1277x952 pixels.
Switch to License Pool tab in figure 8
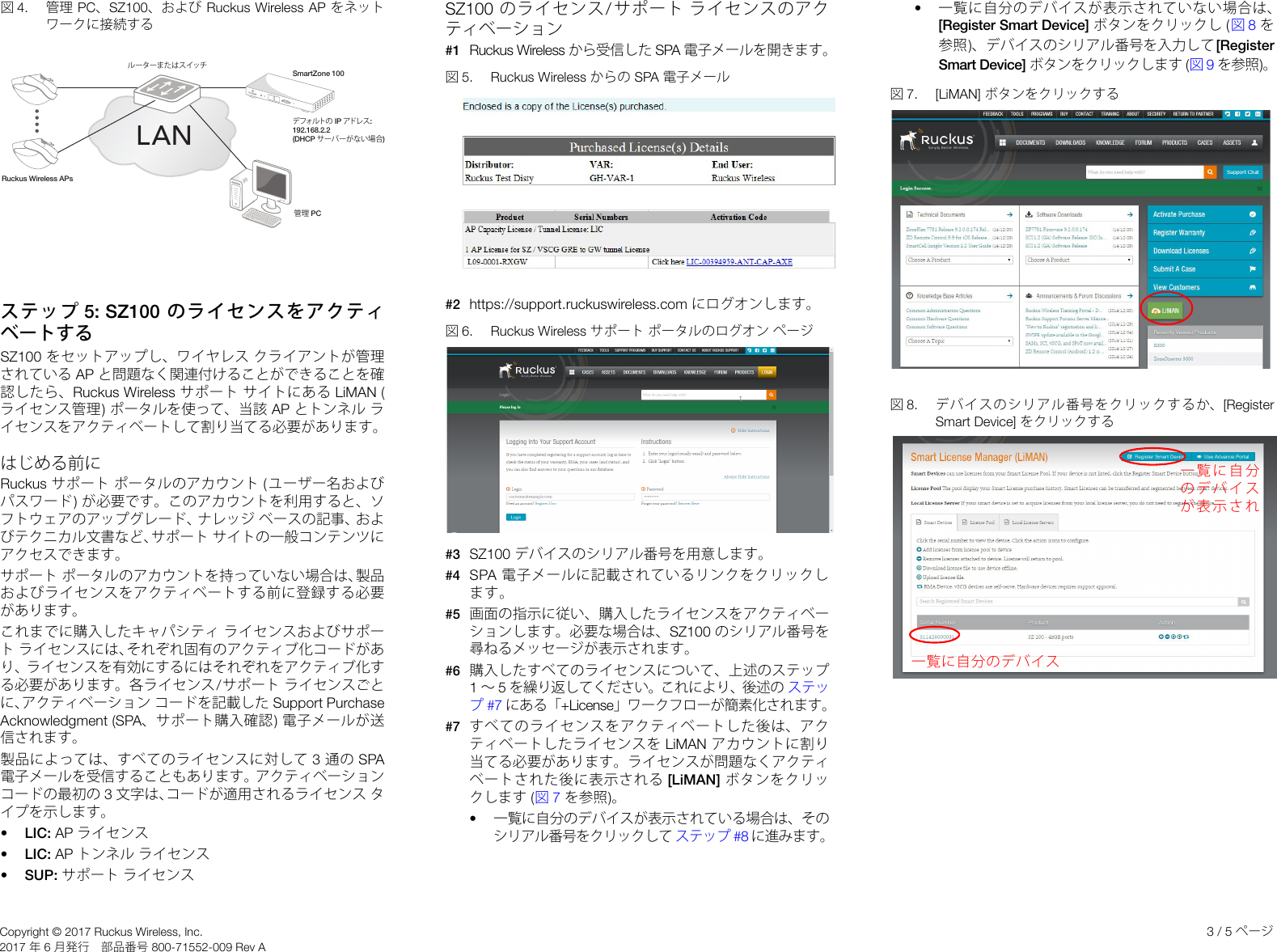[x=979, y=523]
